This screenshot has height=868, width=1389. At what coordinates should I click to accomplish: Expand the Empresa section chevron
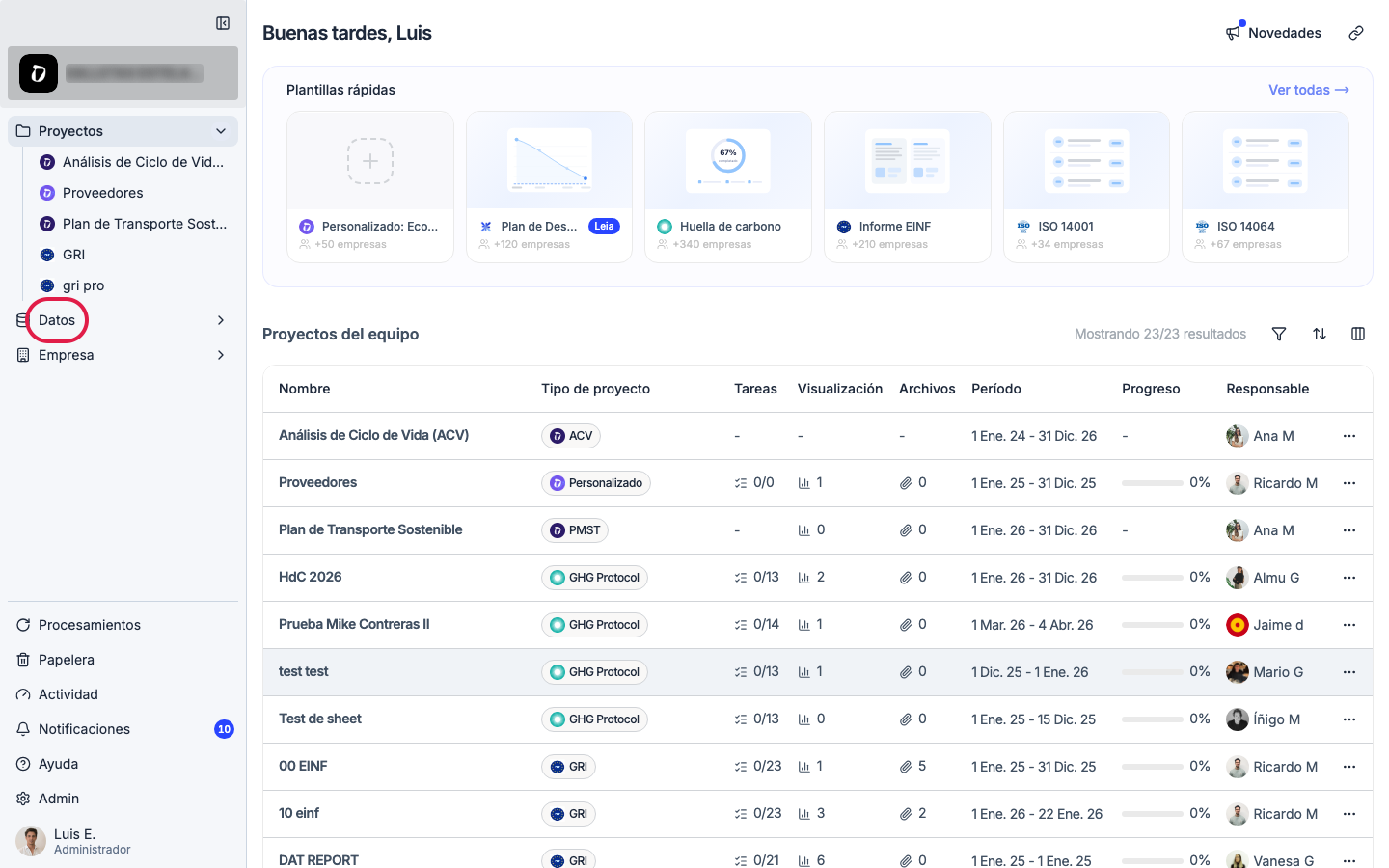click(x=221, y=355)
